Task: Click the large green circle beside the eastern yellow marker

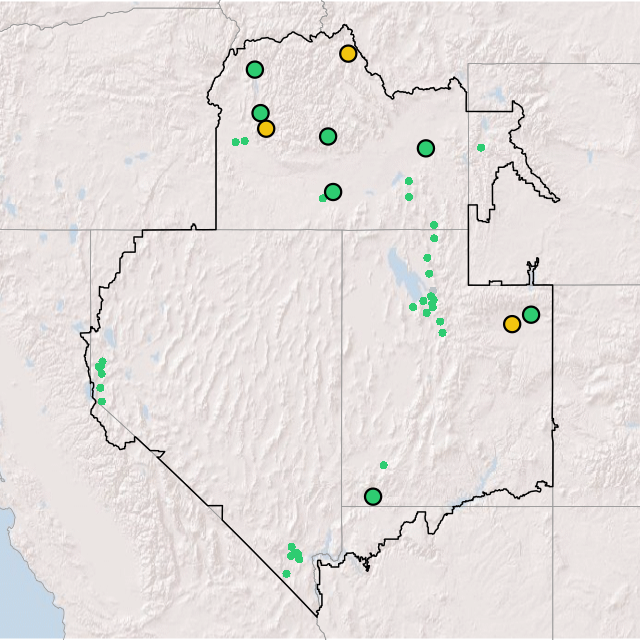Action: (x=531, y=314)
